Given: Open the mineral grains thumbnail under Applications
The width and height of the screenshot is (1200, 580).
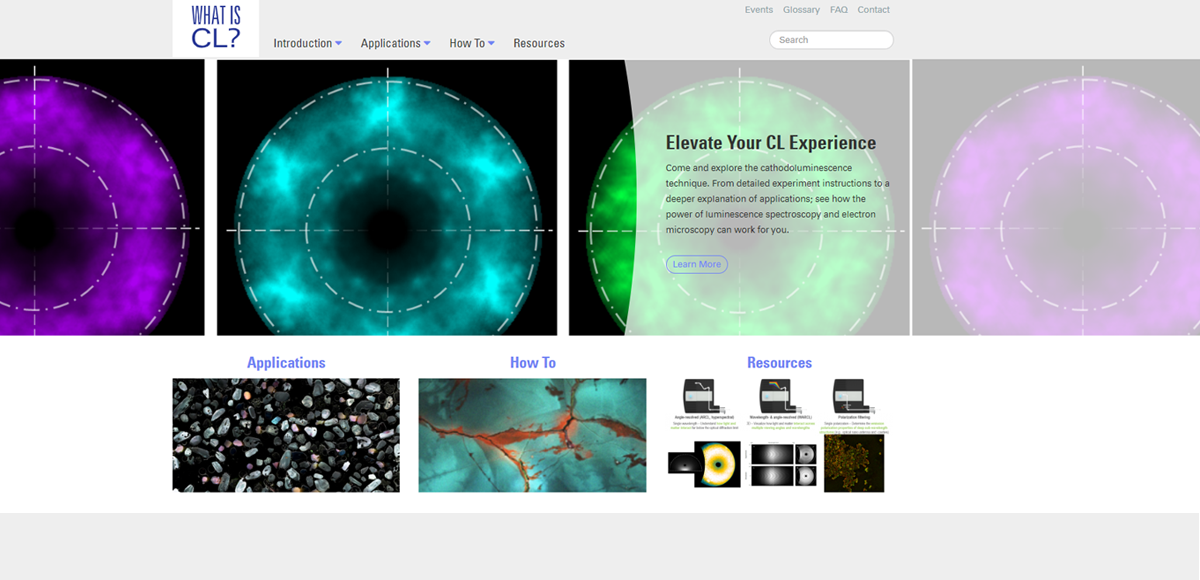Looking at the screenshot, I should pyautogui.click(x=286, y=435).
